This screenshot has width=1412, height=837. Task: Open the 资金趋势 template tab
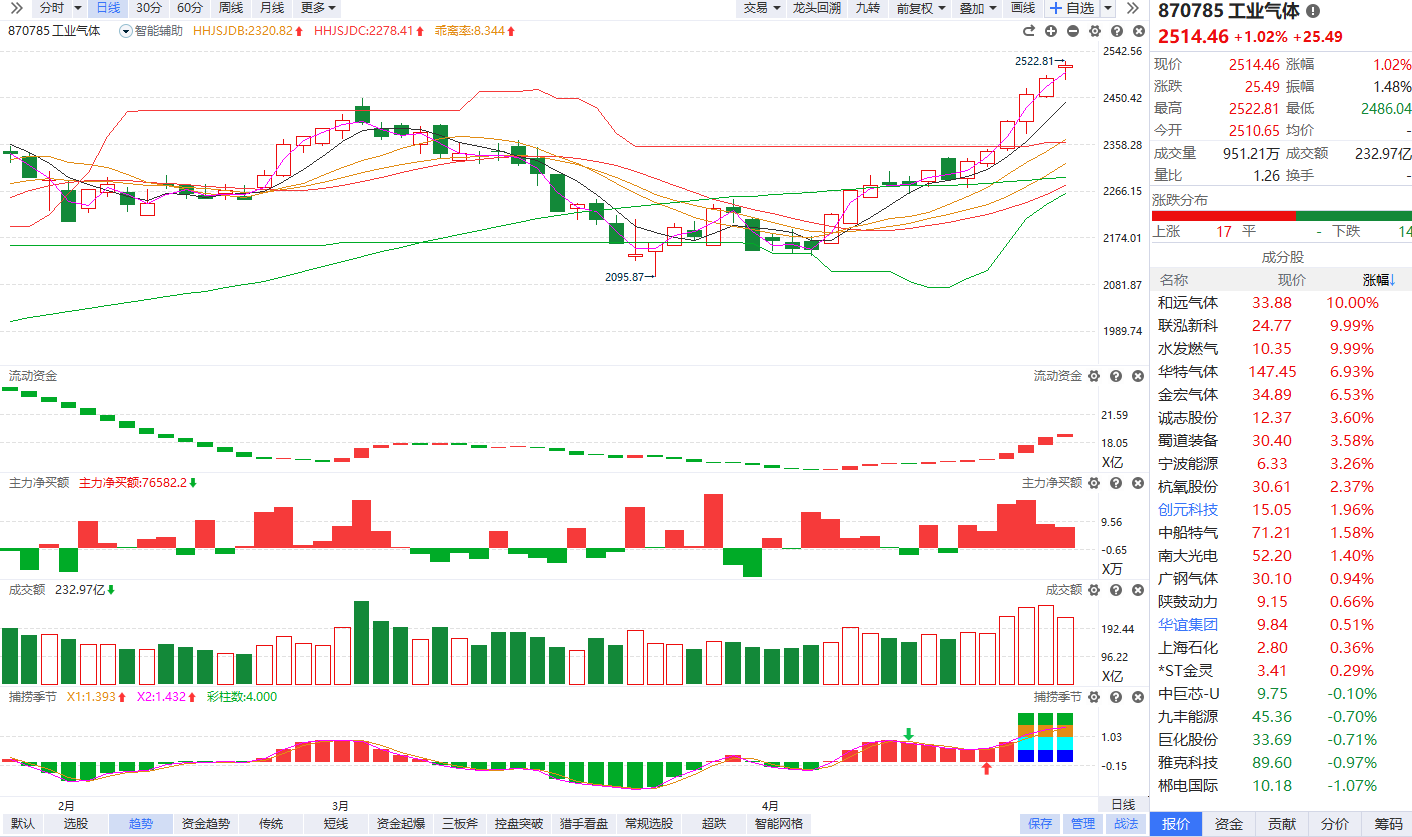206,824
